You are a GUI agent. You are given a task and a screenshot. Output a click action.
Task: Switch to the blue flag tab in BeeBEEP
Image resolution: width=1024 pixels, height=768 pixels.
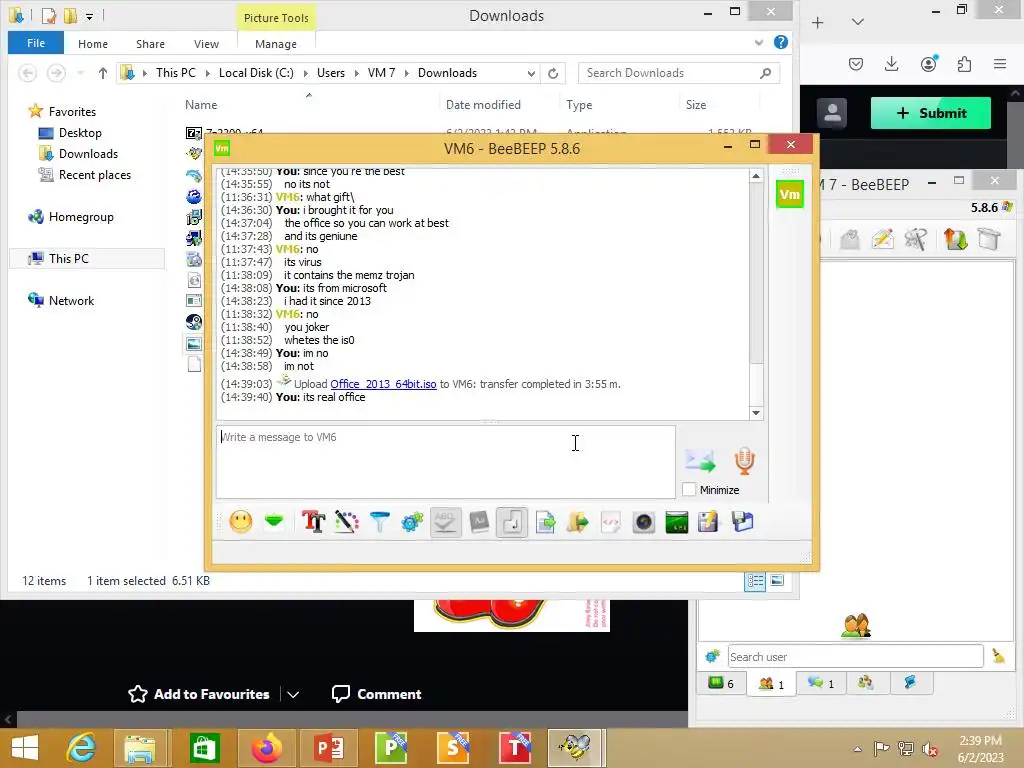tap(910, 683)
